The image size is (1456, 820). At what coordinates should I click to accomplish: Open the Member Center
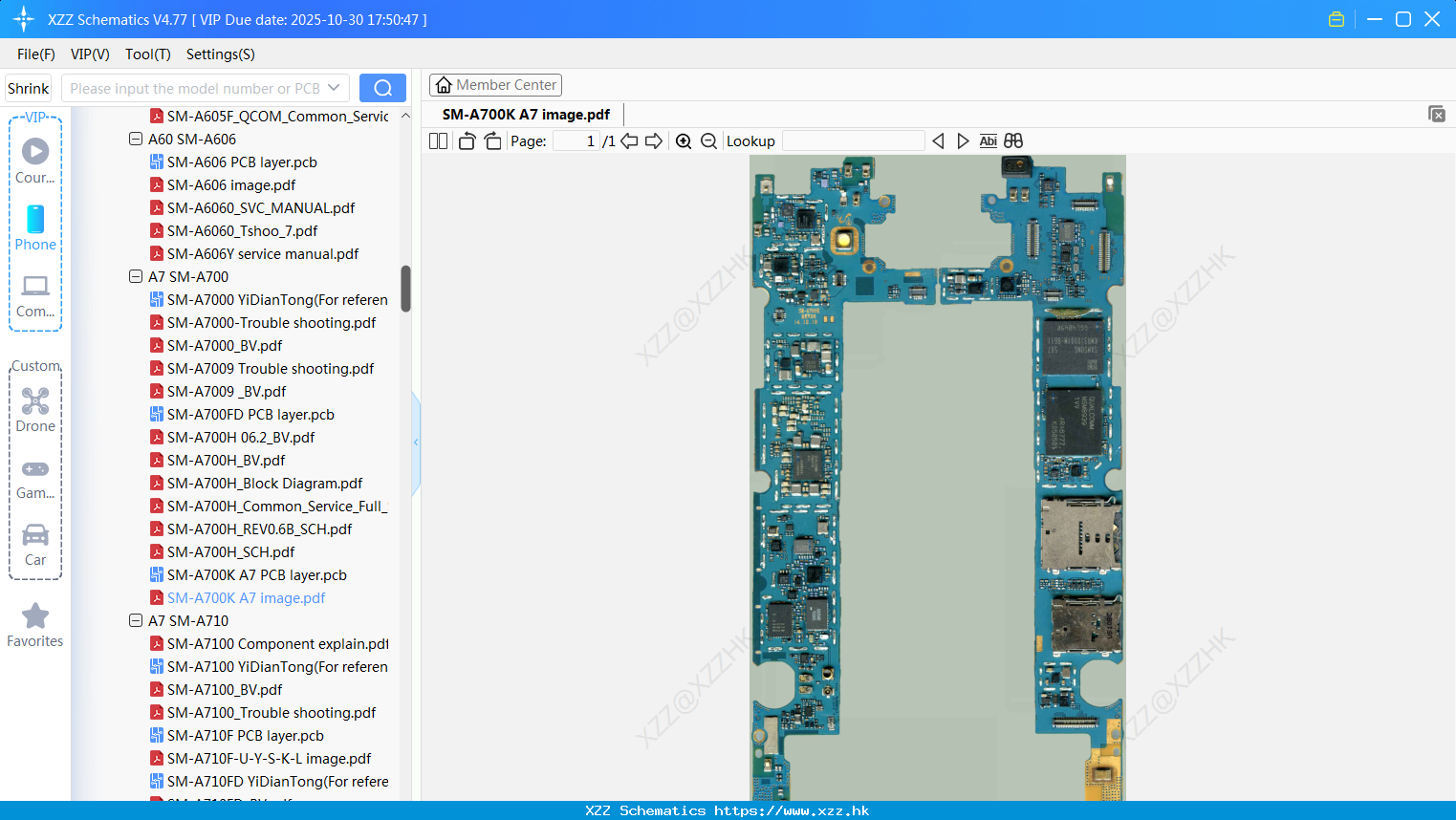[x=495, y=85]
